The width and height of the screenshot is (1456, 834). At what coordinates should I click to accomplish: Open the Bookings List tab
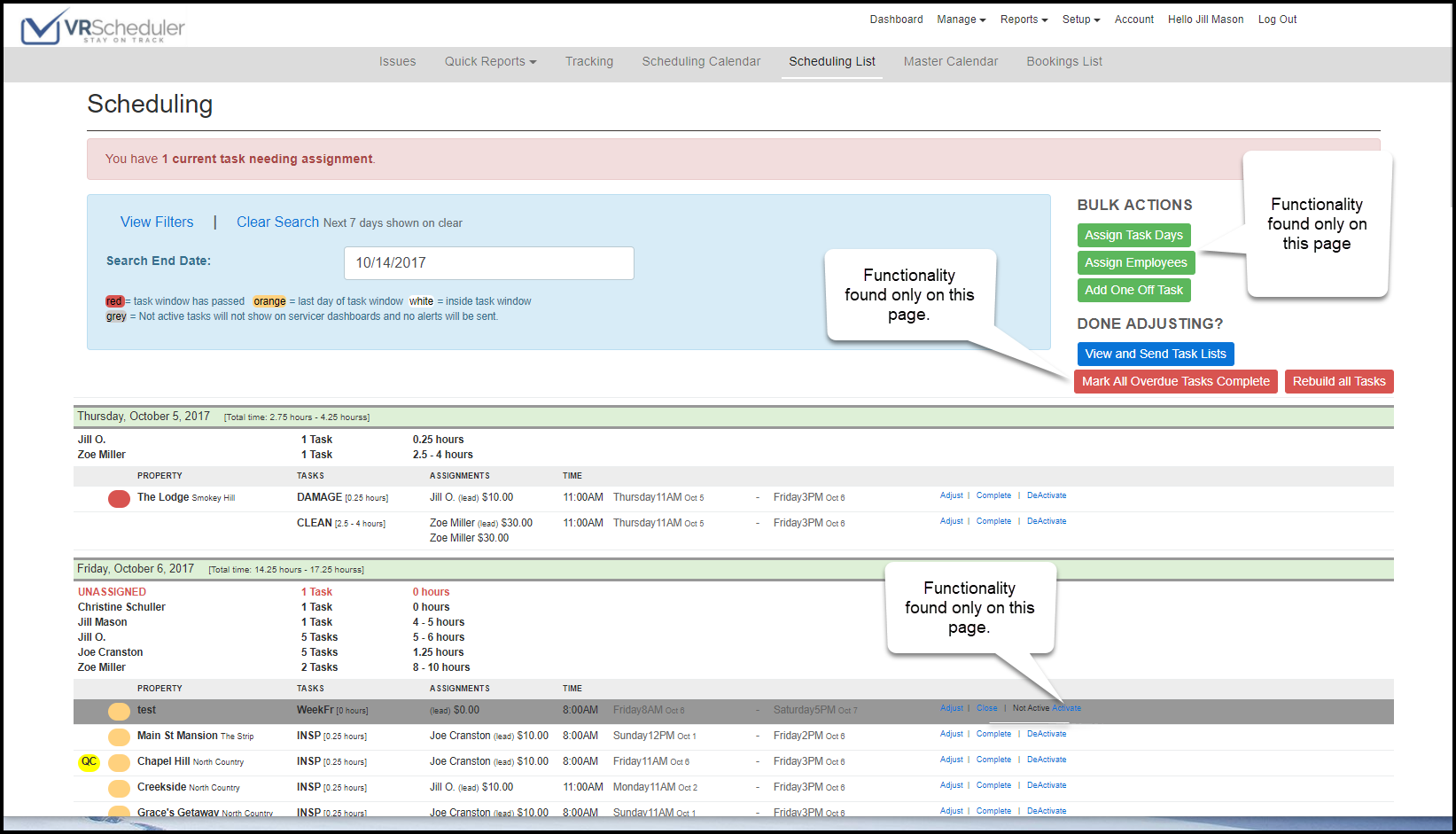1064,61
